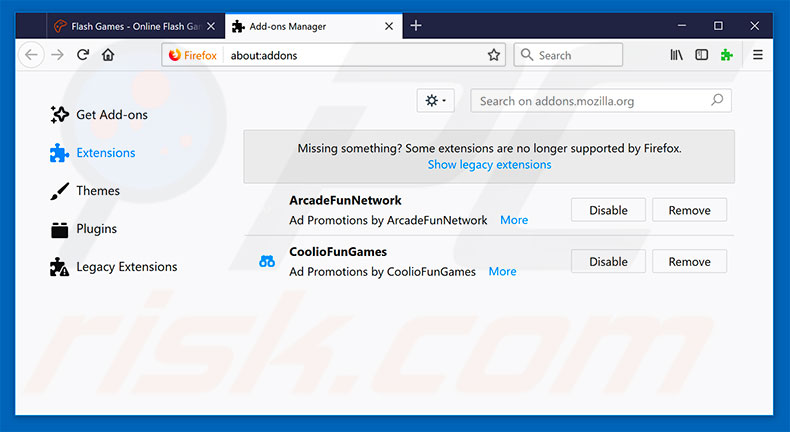
Task: Focus the addons.mozilla.org search field
Action: 592,101
